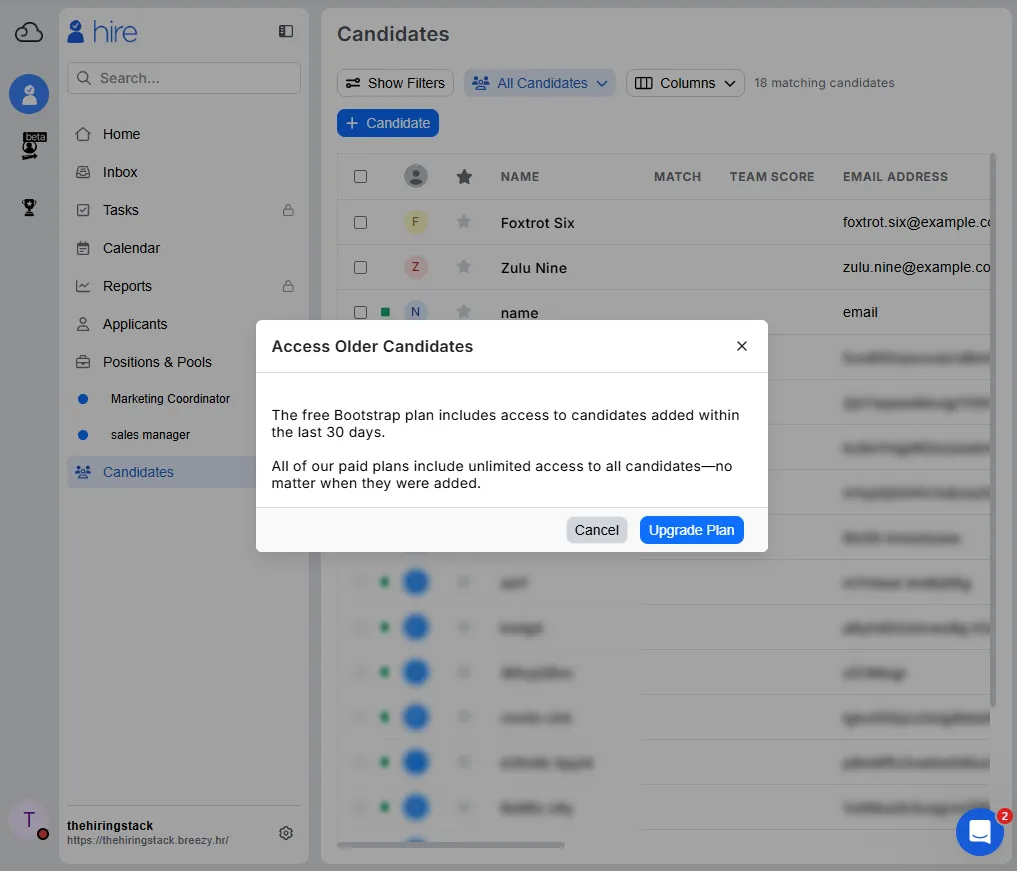
Task: Click the NAME column header
Action: [520, 176]
